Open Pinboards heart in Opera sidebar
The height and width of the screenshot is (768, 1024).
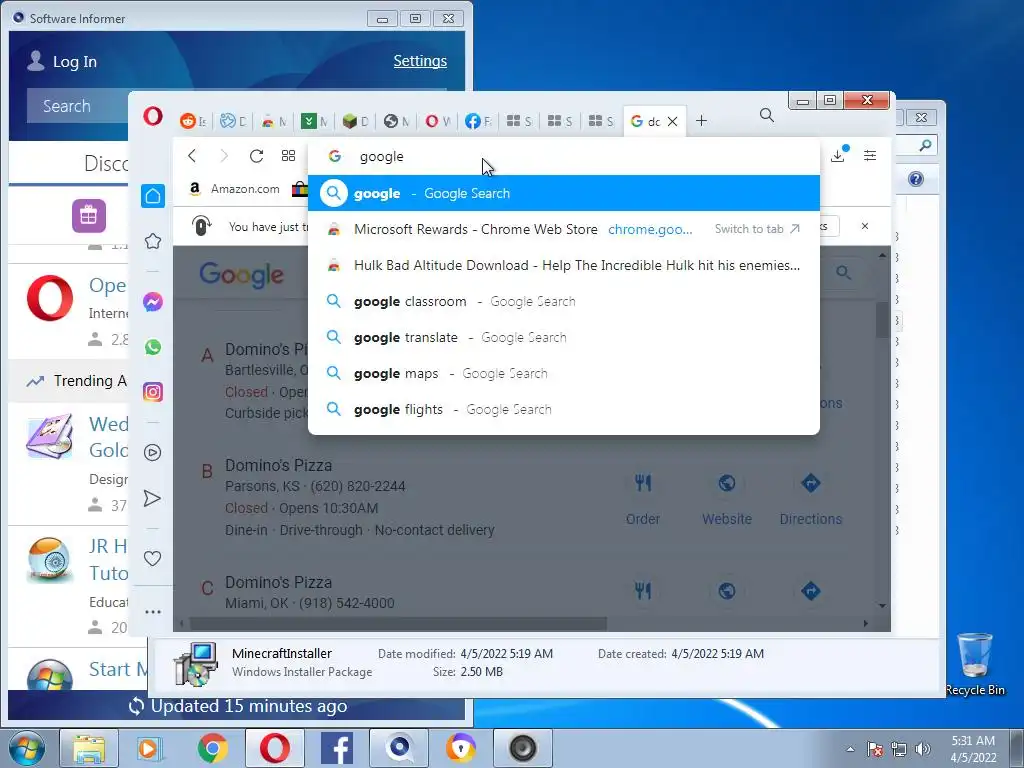click(152, 558)
